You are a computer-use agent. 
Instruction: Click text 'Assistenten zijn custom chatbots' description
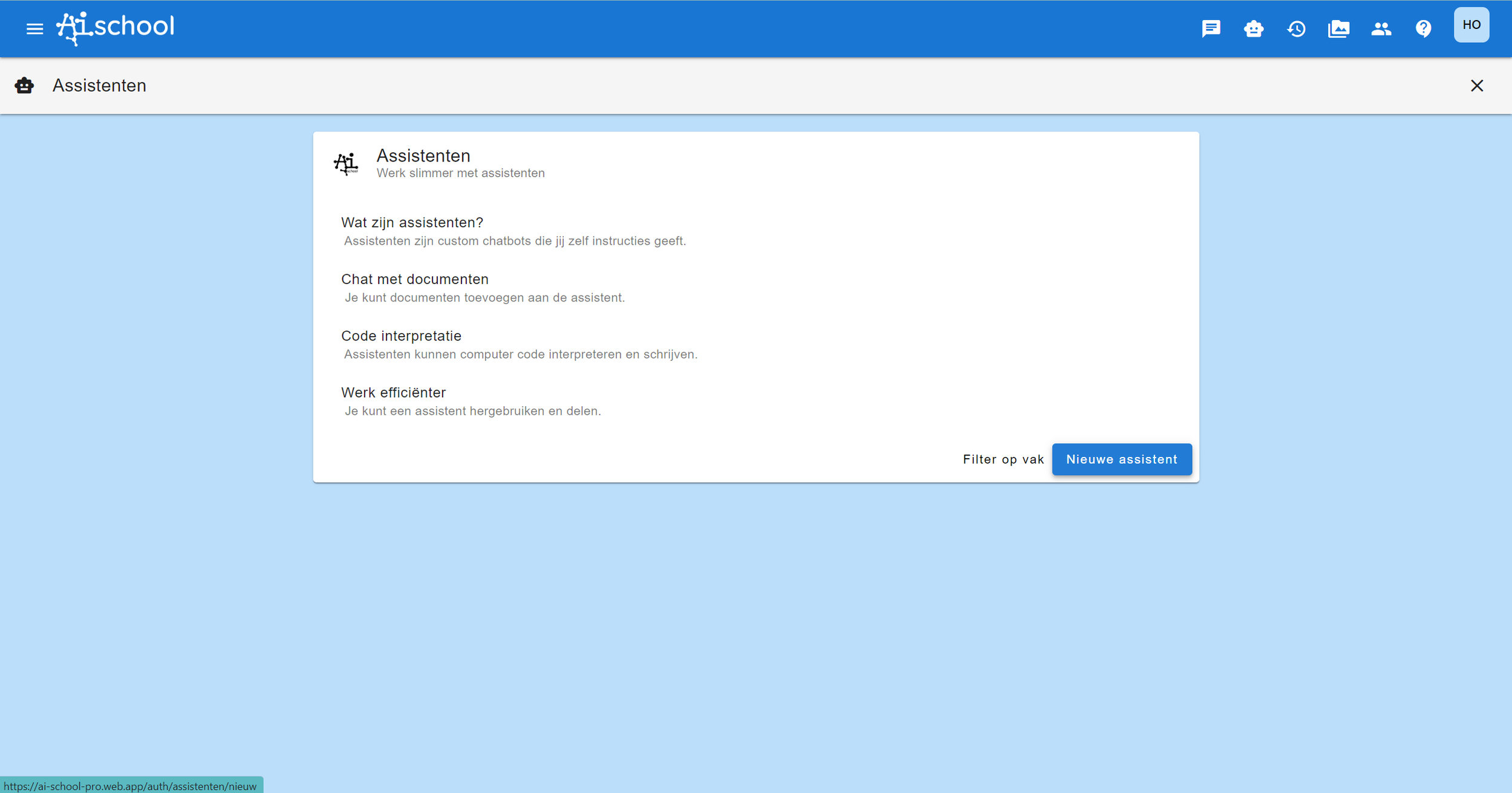click(x=515, y=241)
